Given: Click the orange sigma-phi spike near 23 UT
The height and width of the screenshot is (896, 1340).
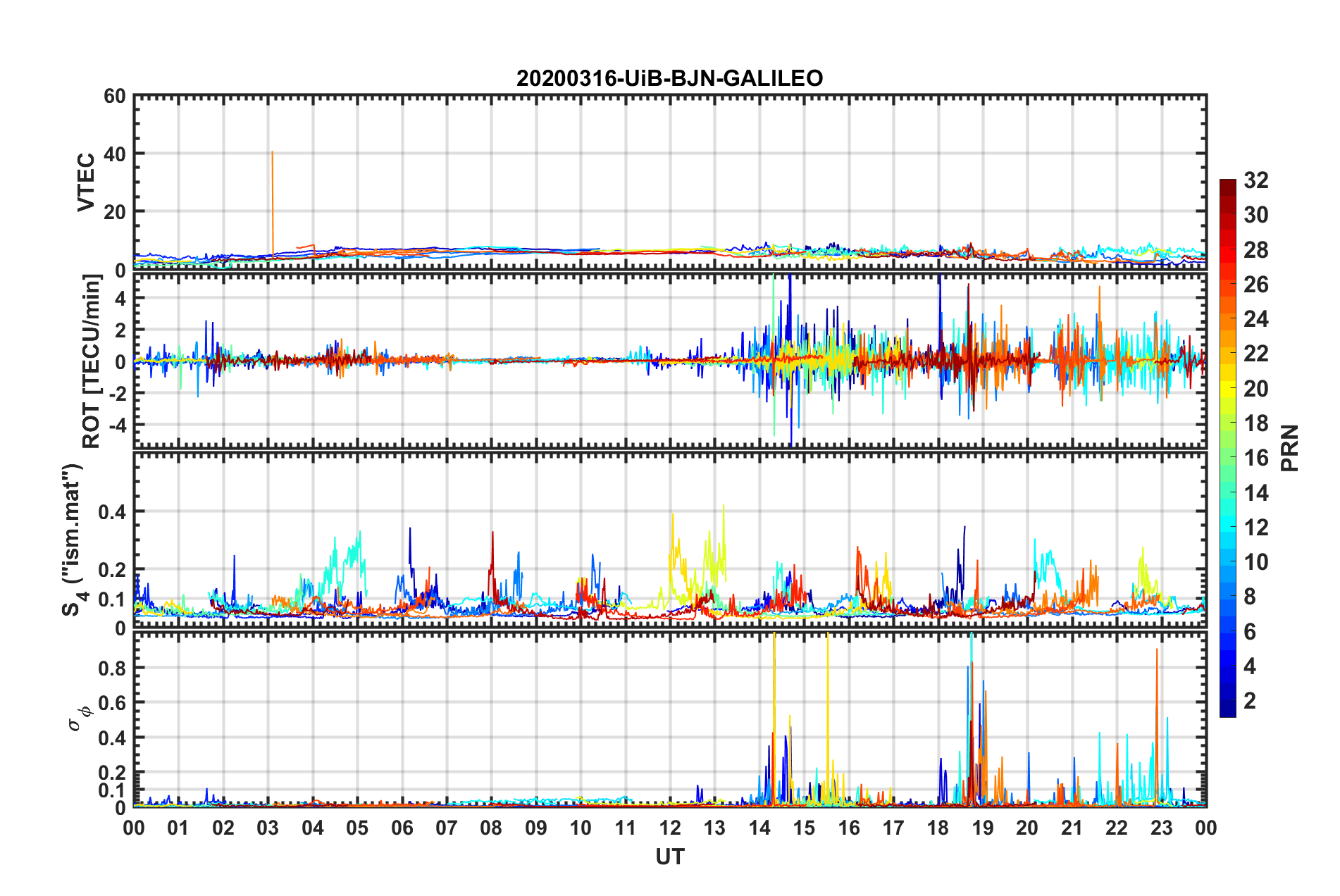Looking at the screenshot, I should pos(1156,726).
